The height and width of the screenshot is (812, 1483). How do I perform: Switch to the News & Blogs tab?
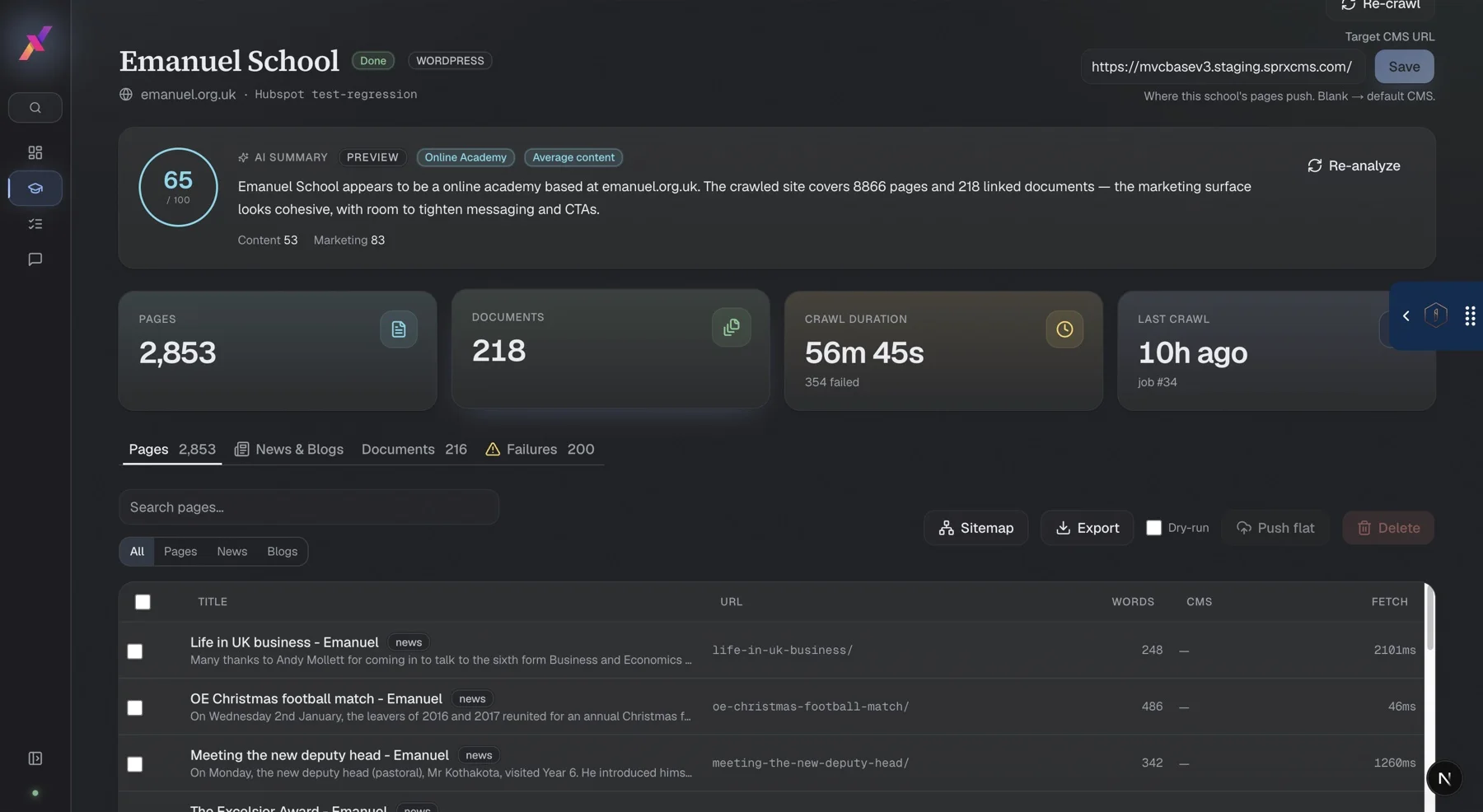coord(288,450)
